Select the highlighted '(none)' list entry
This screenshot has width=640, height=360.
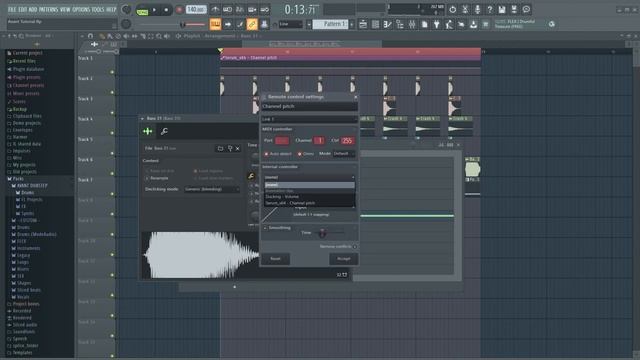tap(310, 185)
